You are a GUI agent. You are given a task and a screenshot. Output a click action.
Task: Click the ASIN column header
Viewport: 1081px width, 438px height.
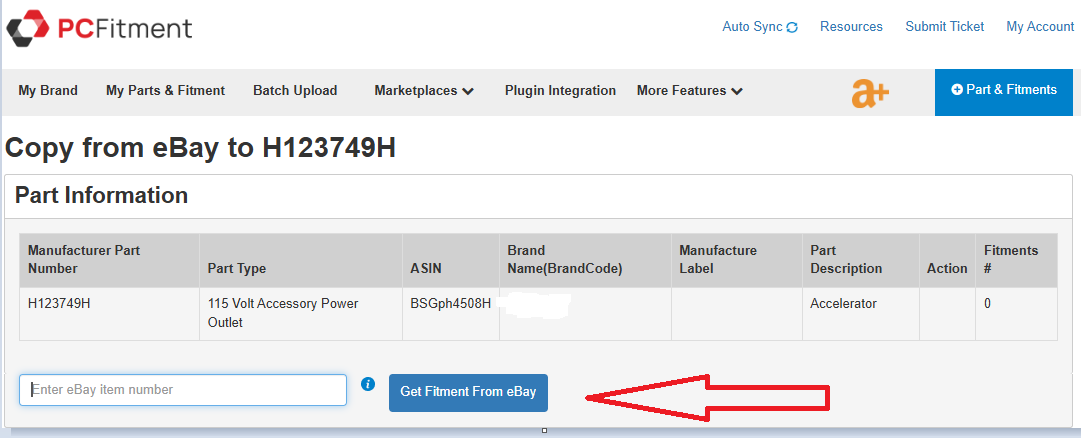point(451,260)
